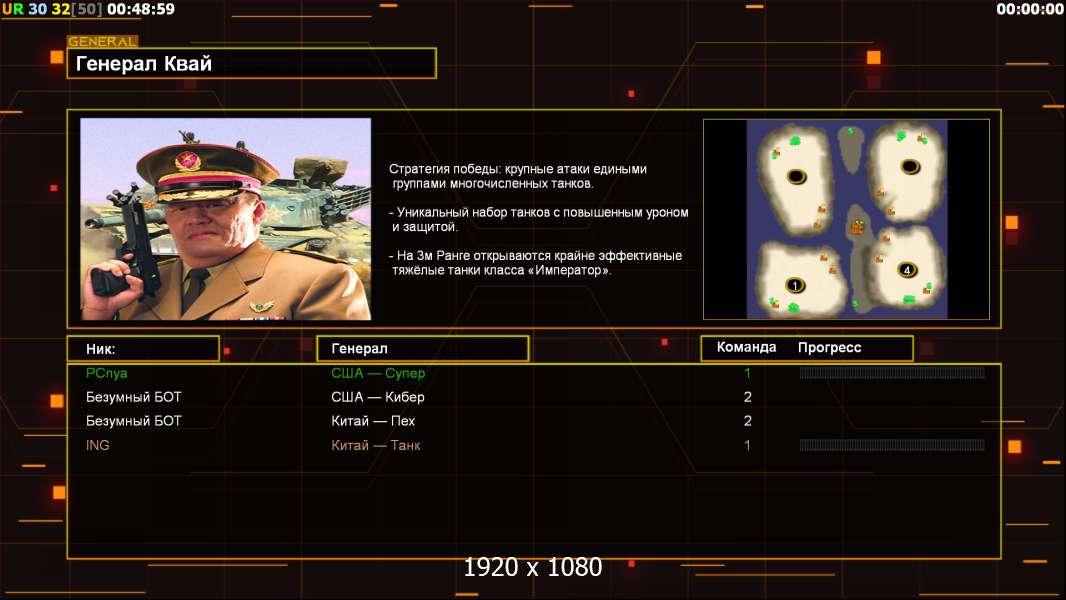The image size is (1066, 600).
Task: Click team number 1 in the PCnya row
Action: point(747,373)
